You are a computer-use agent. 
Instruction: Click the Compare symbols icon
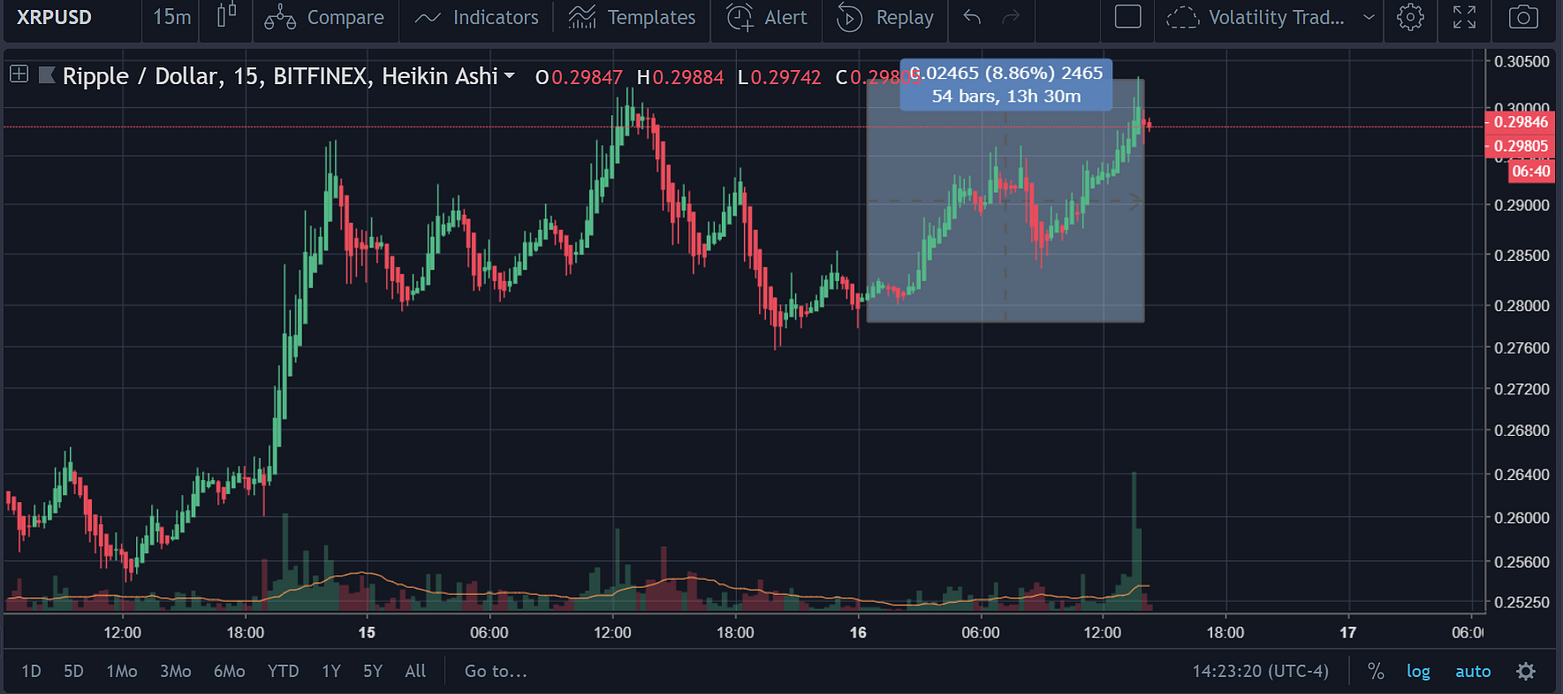click(x=281, y=18)
